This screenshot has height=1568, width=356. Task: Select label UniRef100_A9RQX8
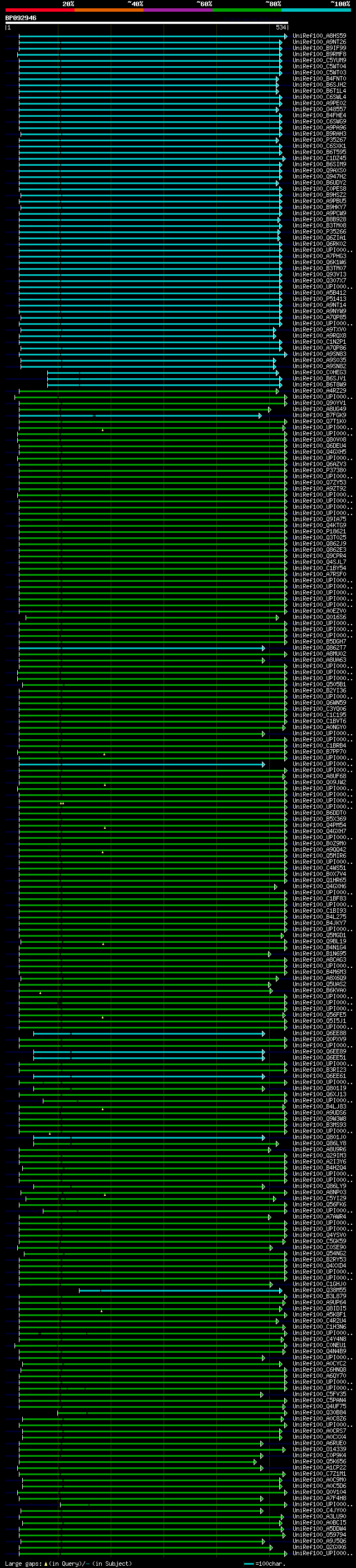[x=319, y=336]
